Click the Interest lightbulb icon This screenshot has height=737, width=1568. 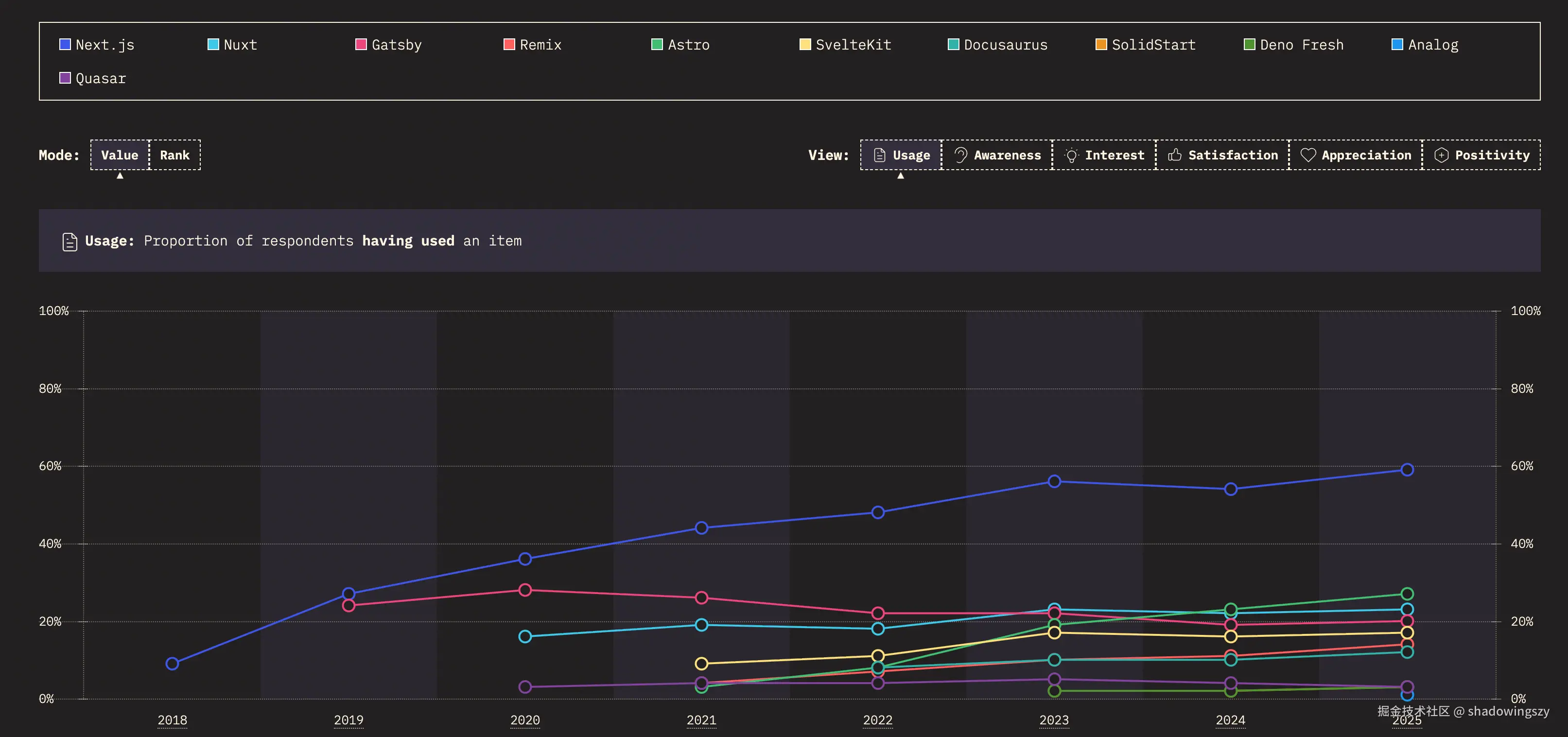1071,155
